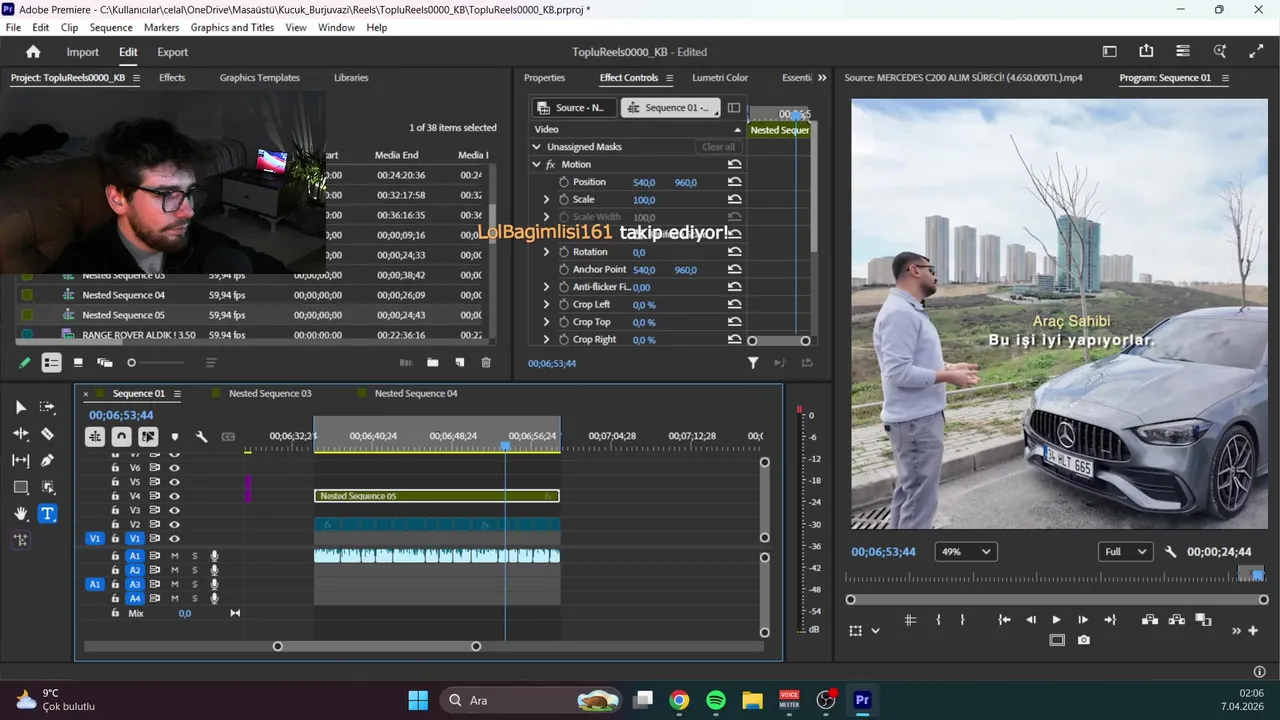The height and width of the screenshot is (720, 1280).
Task: Hide track V4 with eye icon
Action: point(175,496)
